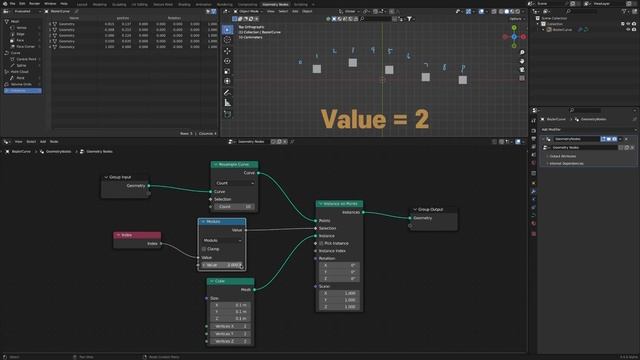Toggle BezierCurve visibility eye in outliner

pos(628,29)
